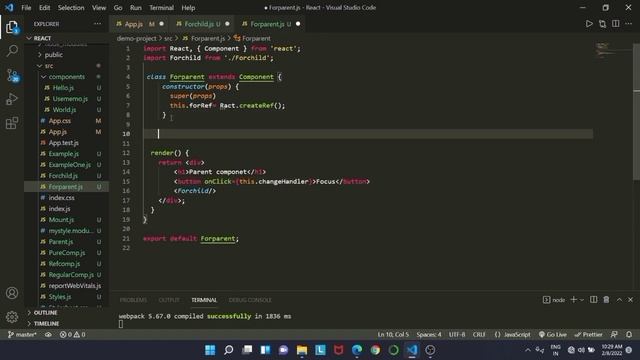Open Windows Start button on taskbar
The image size is (640, 360).
(x=210, y=350)
